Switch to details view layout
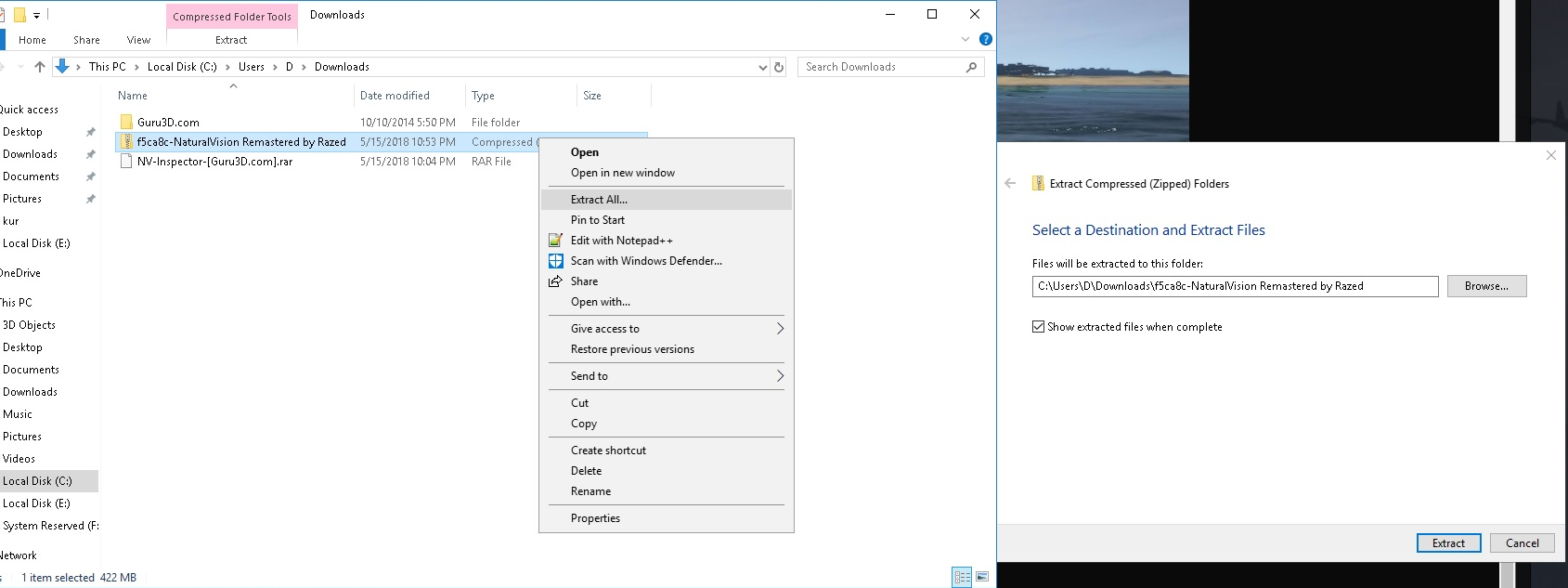Image resolution: width=1568 pixels, height=588 pixels. point(962,577)
